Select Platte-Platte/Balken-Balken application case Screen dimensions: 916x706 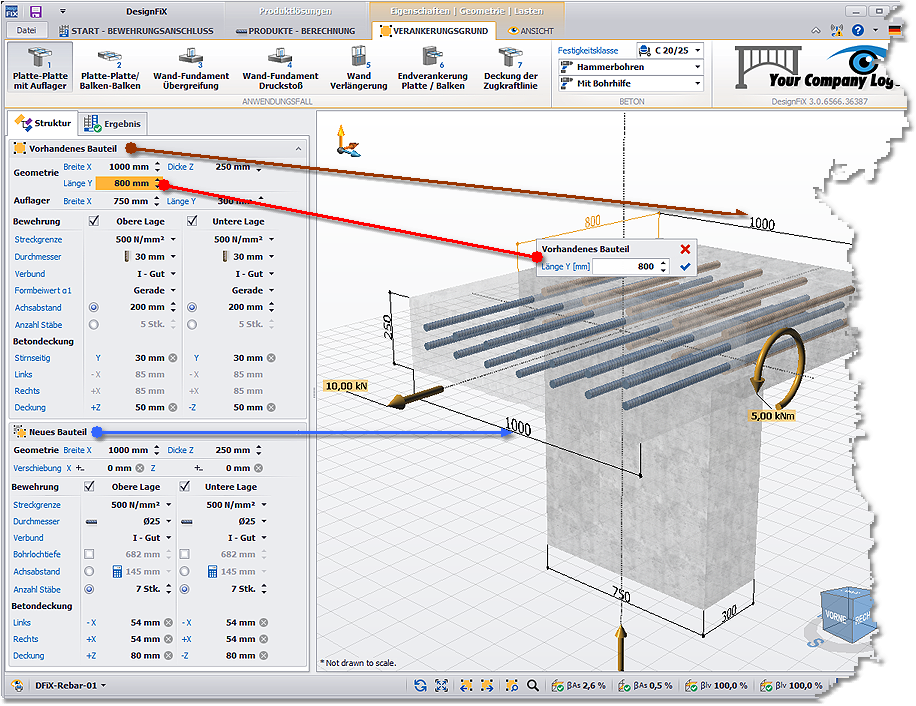(110, 68)
